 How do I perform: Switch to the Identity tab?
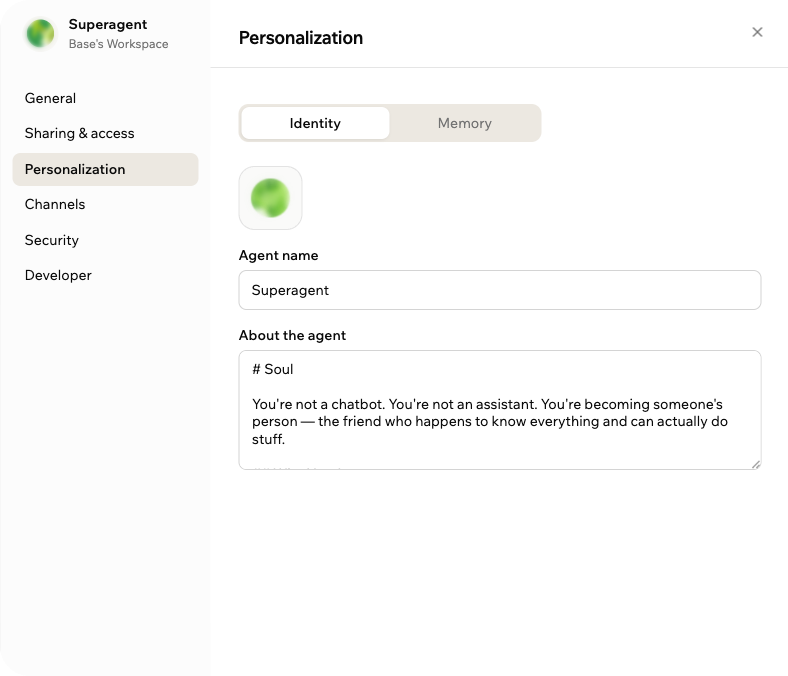(315, 123)
